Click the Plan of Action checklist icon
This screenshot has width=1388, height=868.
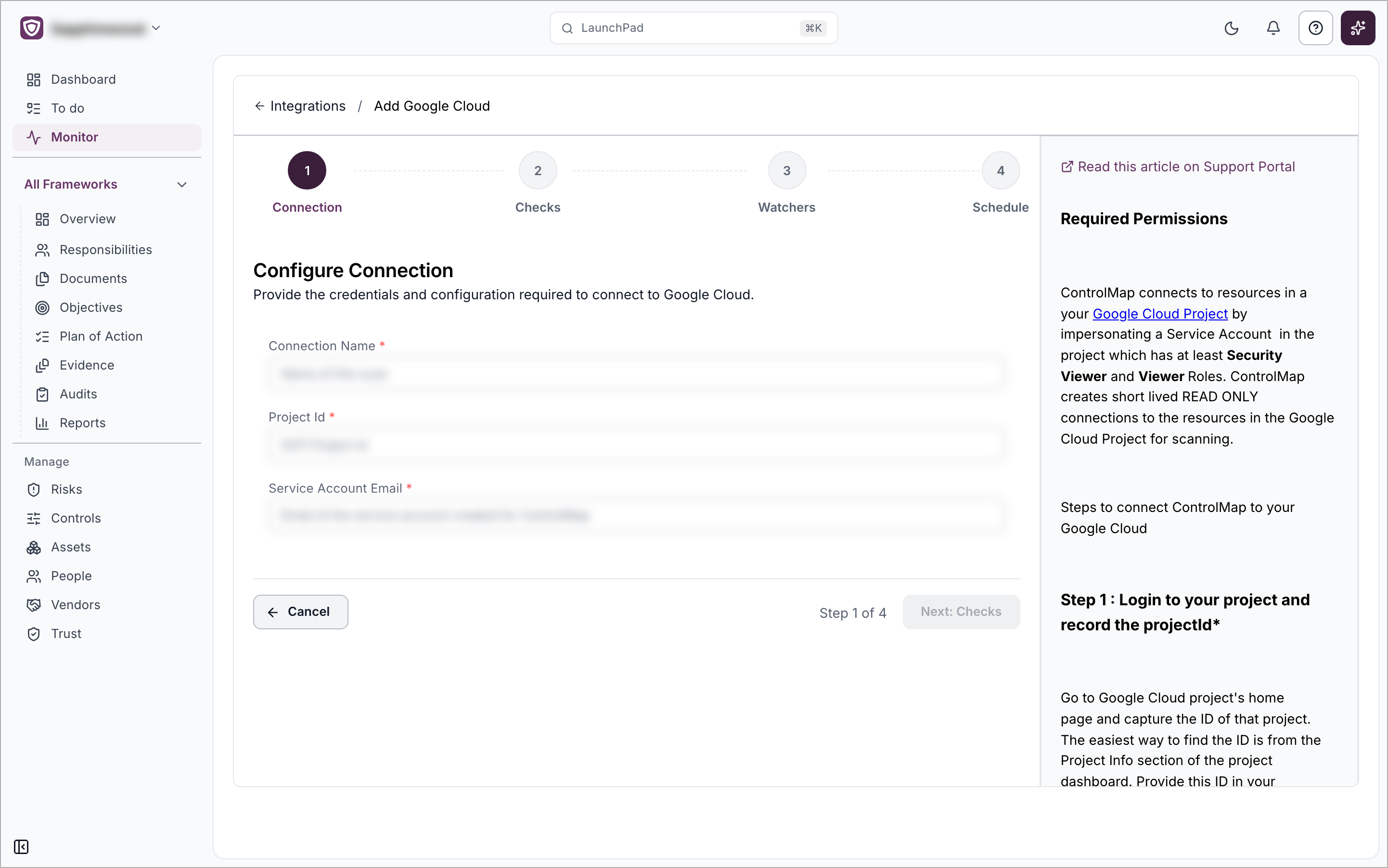tap(42, 336)
